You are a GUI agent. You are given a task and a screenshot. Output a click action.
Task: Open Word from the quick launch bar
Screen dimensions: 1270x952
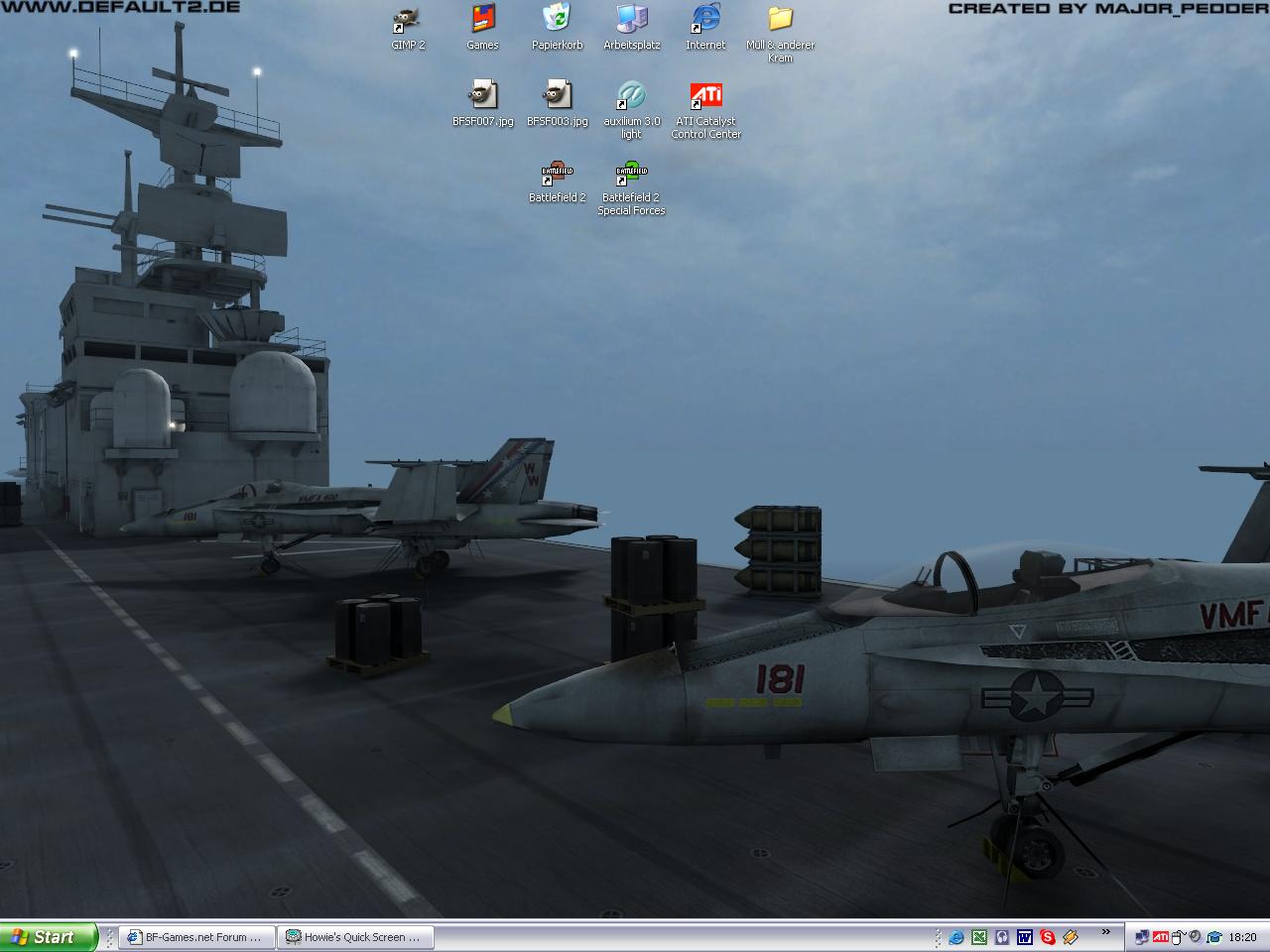point(1025,937)
